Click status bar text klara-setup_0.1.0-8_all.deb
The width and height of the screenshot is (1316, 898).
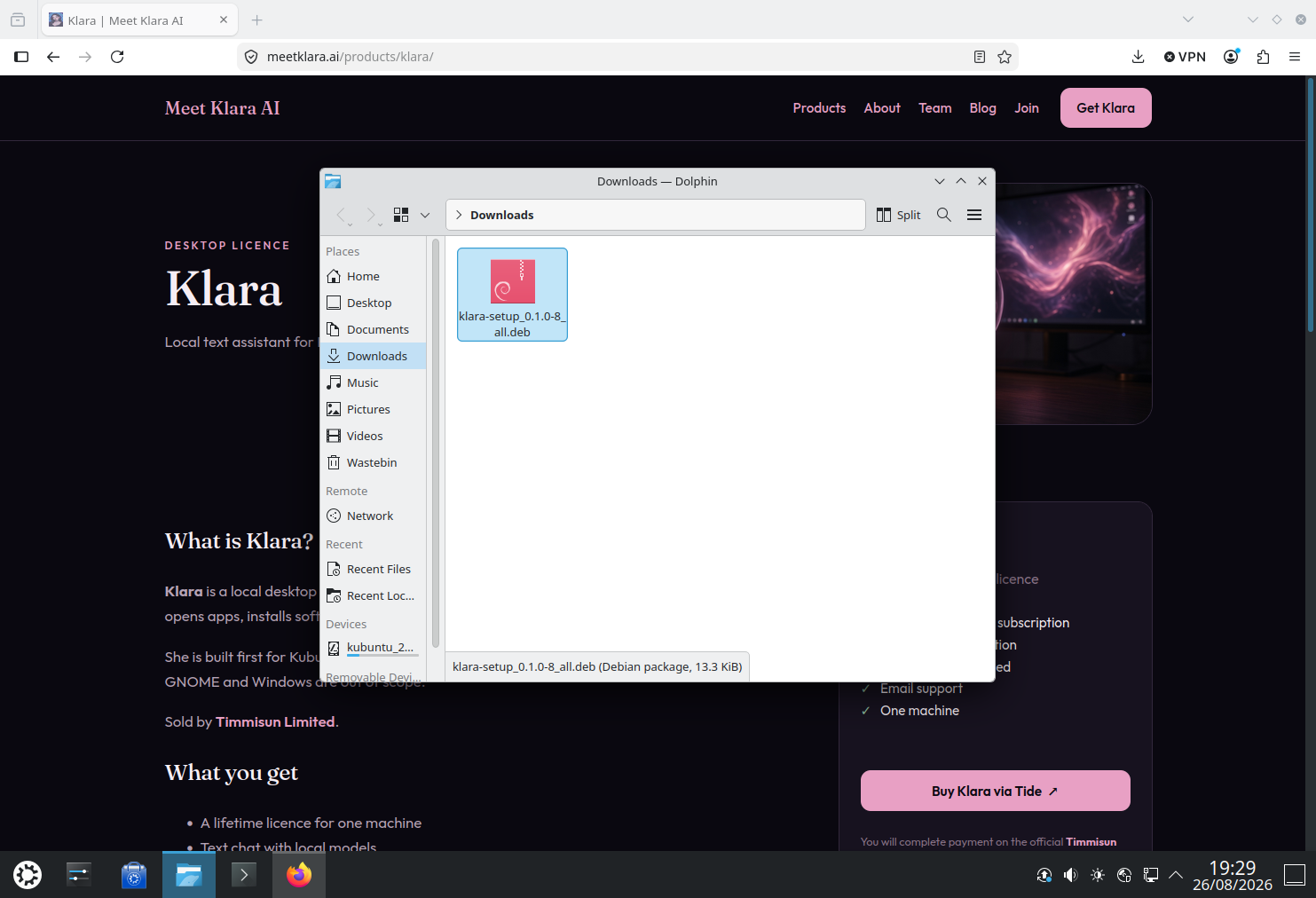click(x=597, y=666)
